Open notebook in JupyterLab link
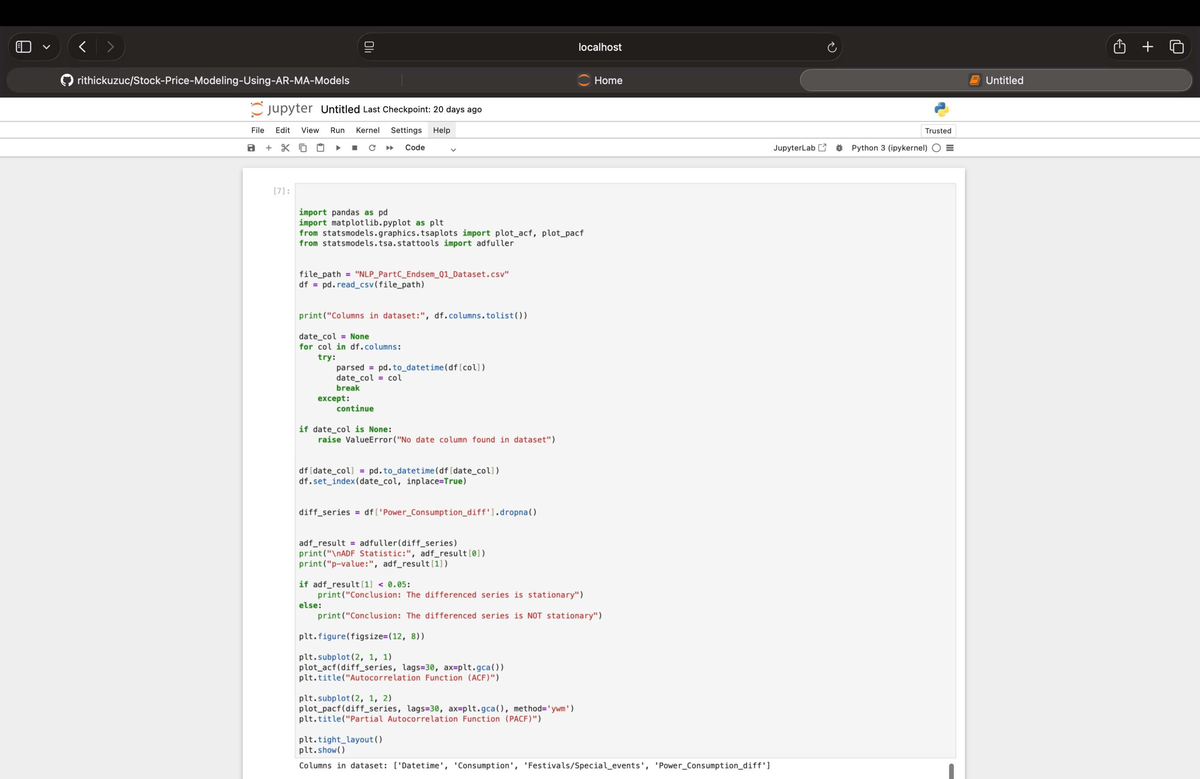Screen dimensions: 1200x779 [800, 148]
